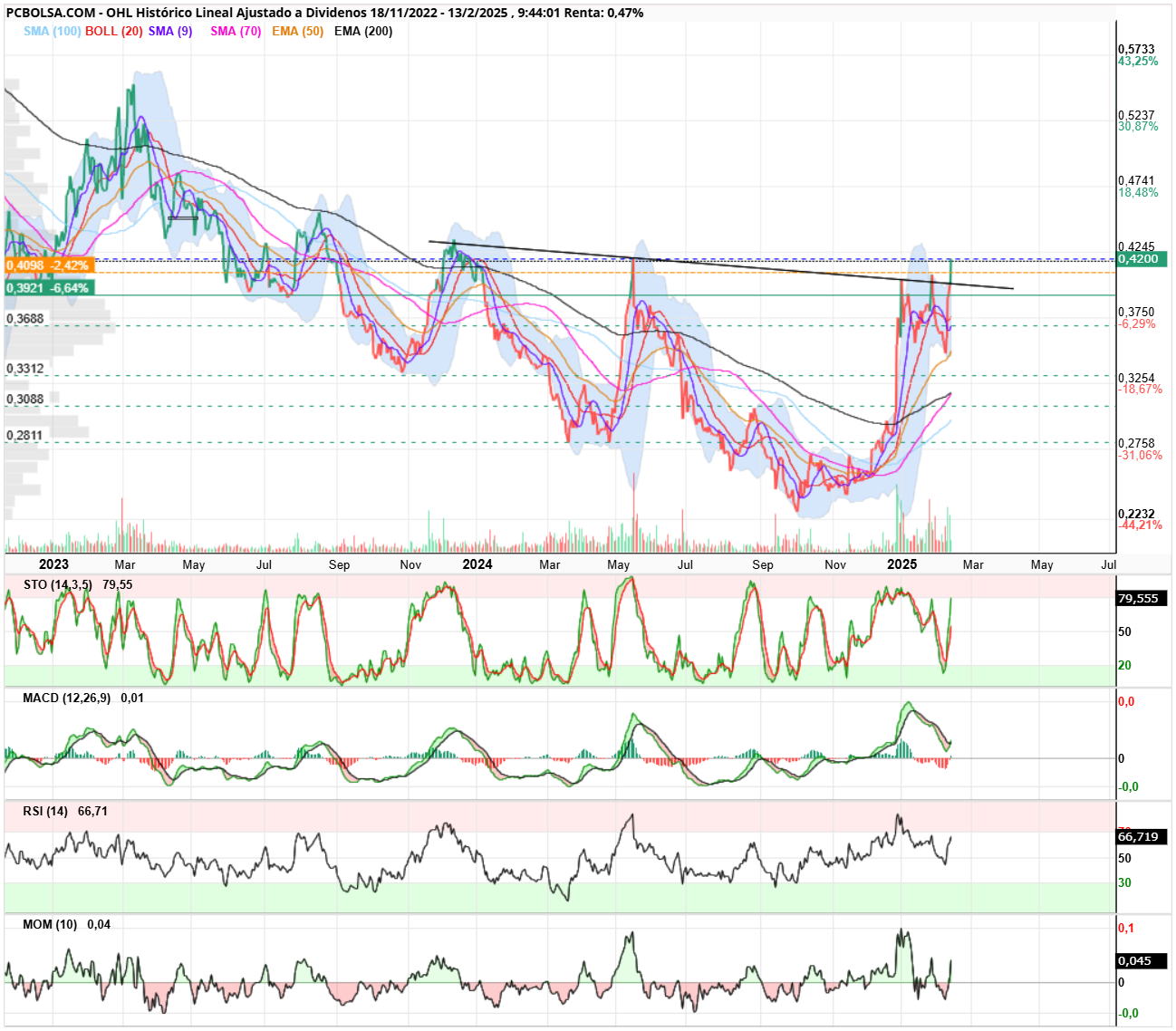Click the SMA (100) legend label
This screenshot has height=1031, width=1176.
click(53, 31)
